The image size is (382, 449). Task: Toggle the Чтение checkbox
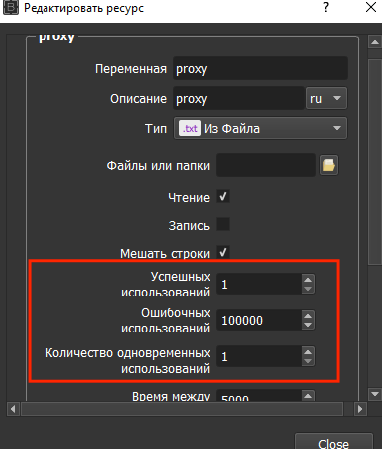click(x=223, y=197)
